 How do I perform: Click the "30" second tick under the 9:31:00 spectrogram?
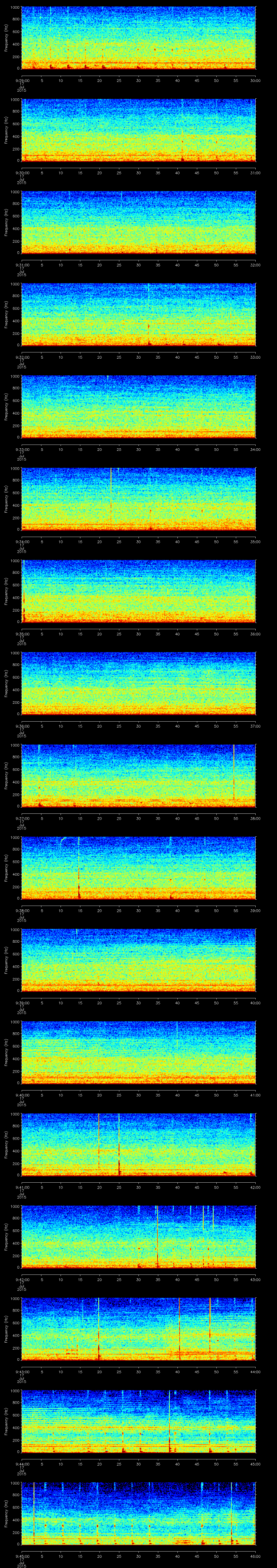(x=138, y=265)
